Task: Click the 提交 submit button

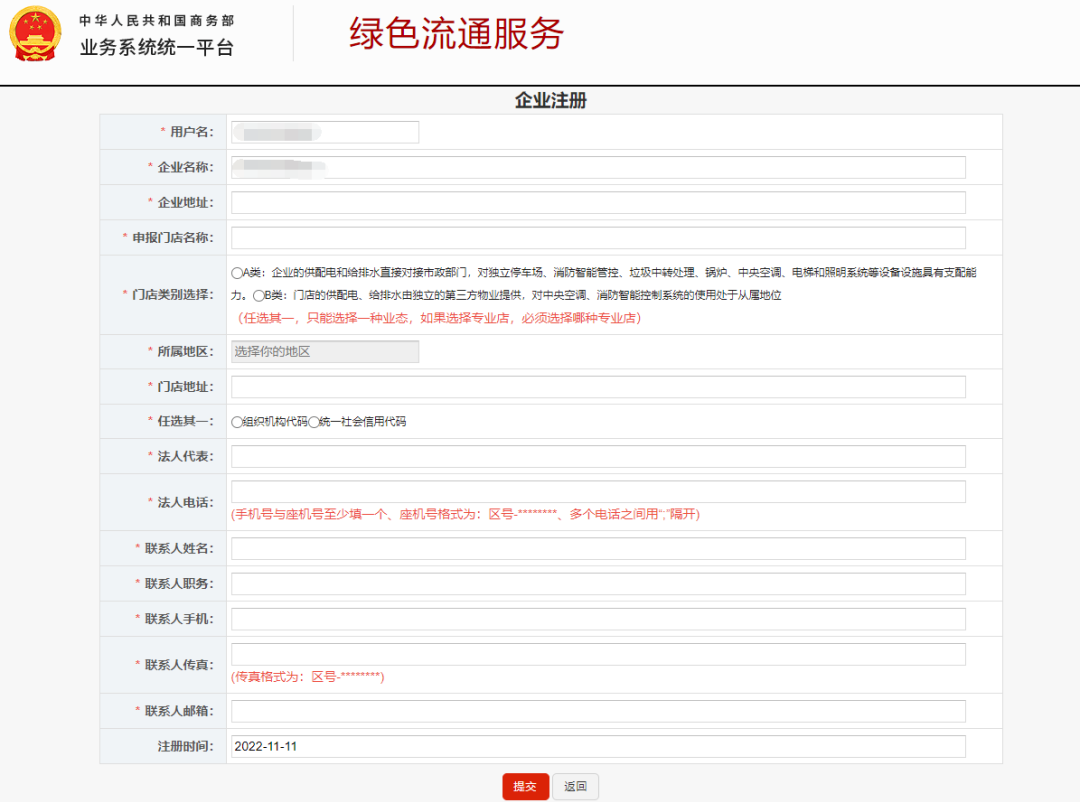Action: [x=525, y=786]
